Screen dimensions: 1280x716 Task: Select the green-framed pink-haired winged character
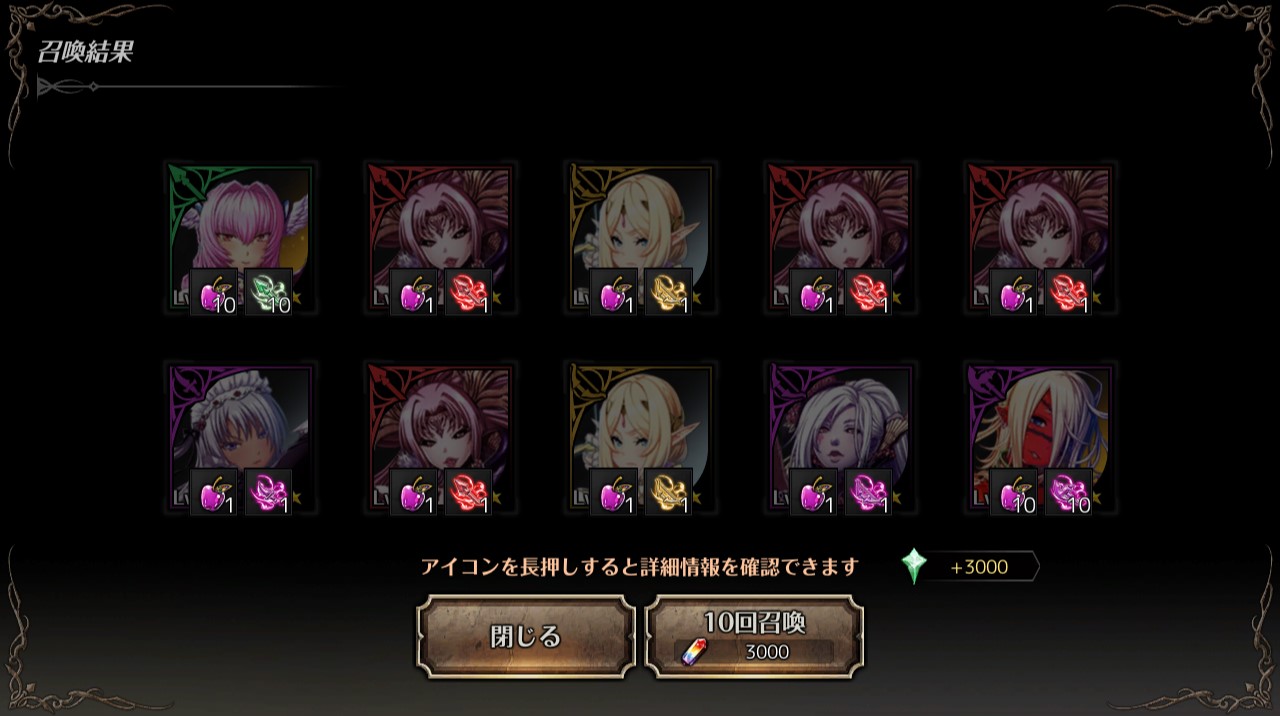[x=240, y=239]
